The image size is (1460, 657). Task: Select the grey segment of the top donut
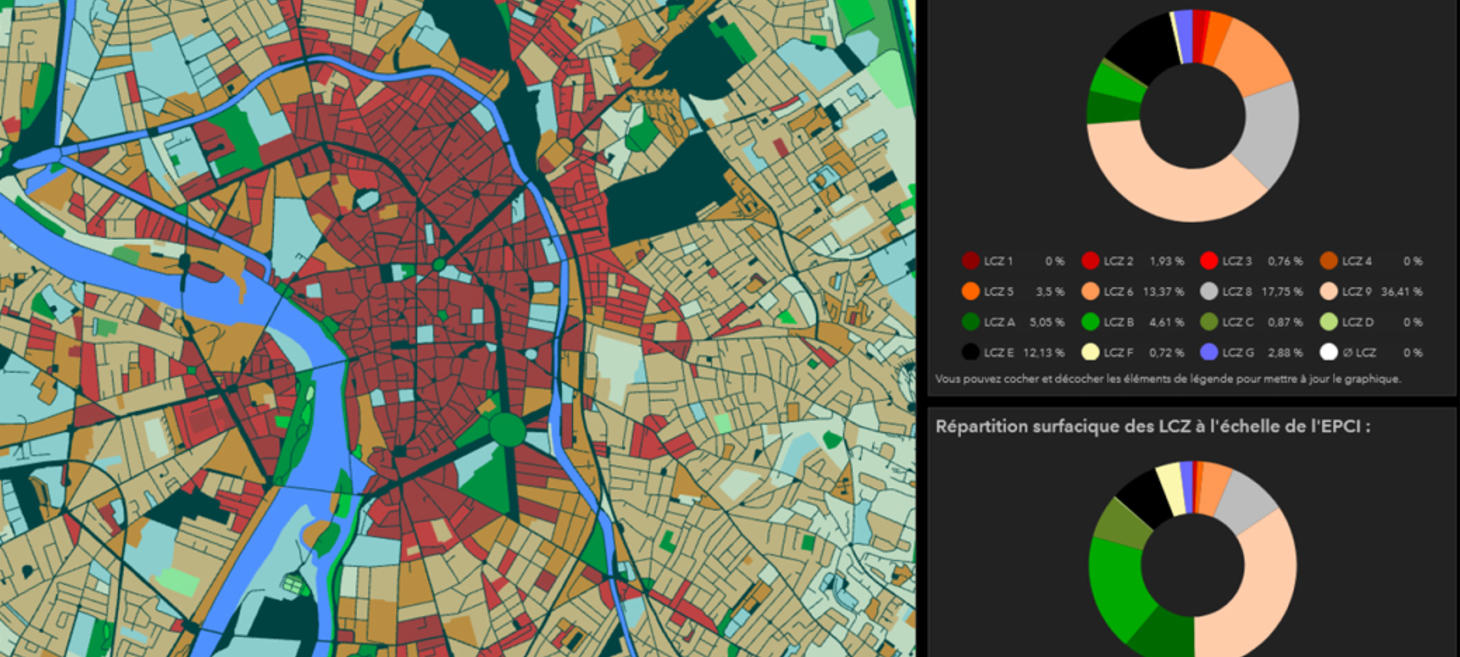coord(1270,133)
